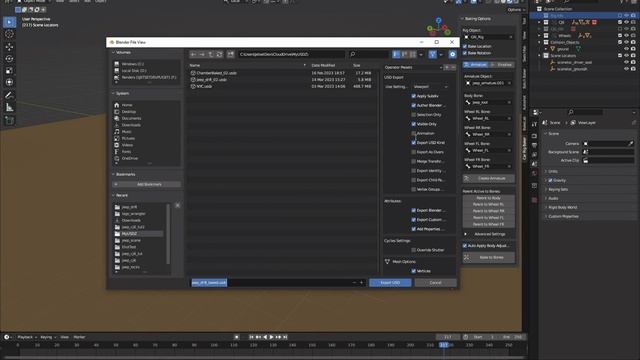Open the Operator Presets dropdown
This screenshot has height=360, width=640.
point(413,67)
